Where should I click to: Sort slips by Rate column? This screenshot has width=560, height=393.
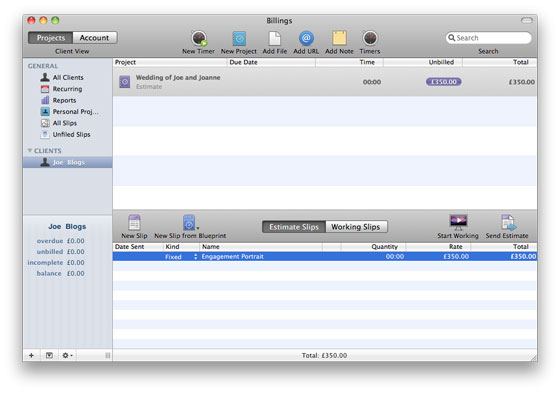pyautogui.click(x=438, y=247)
